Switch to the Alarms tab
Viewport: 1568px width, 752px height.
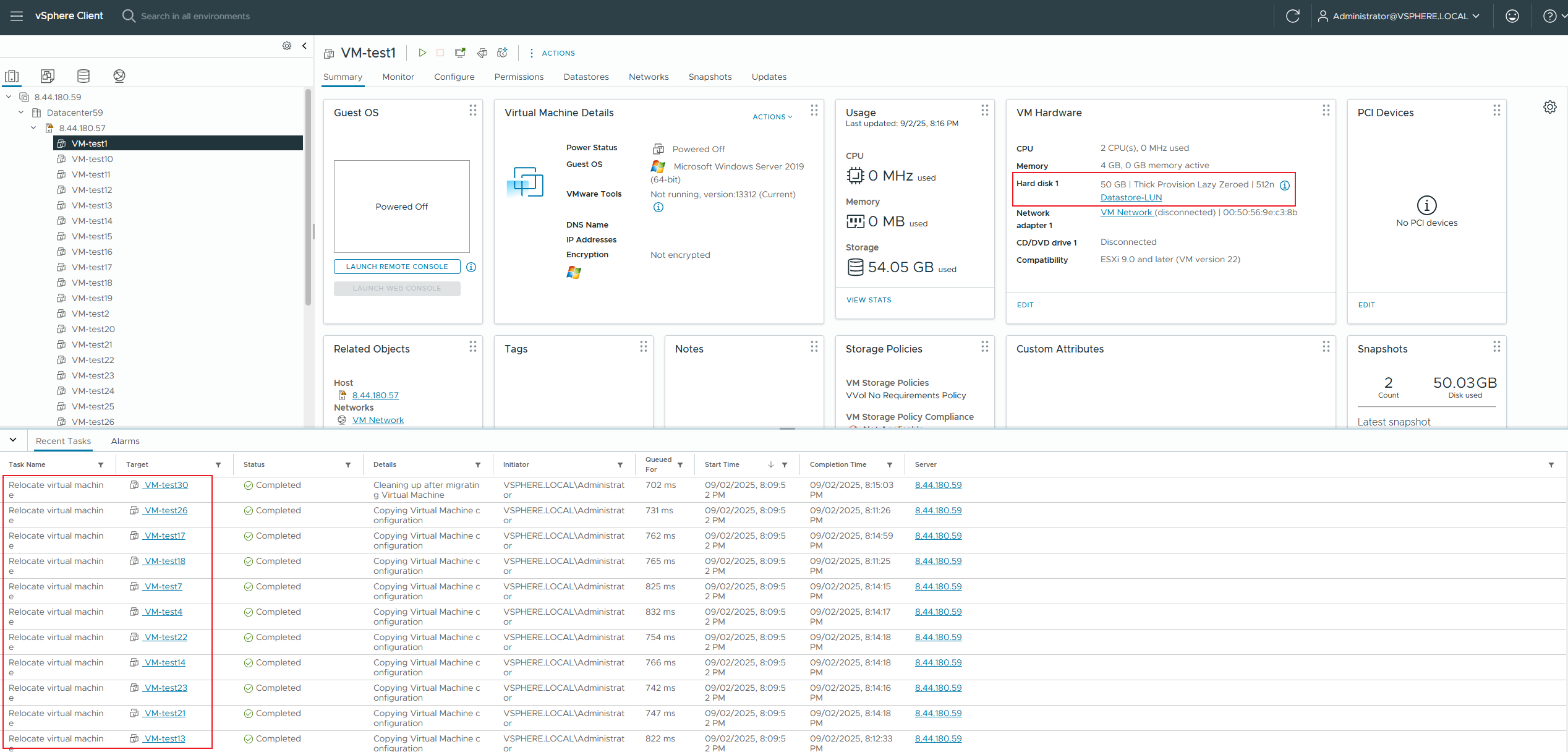pyautogui.click(x=126, y=441)
